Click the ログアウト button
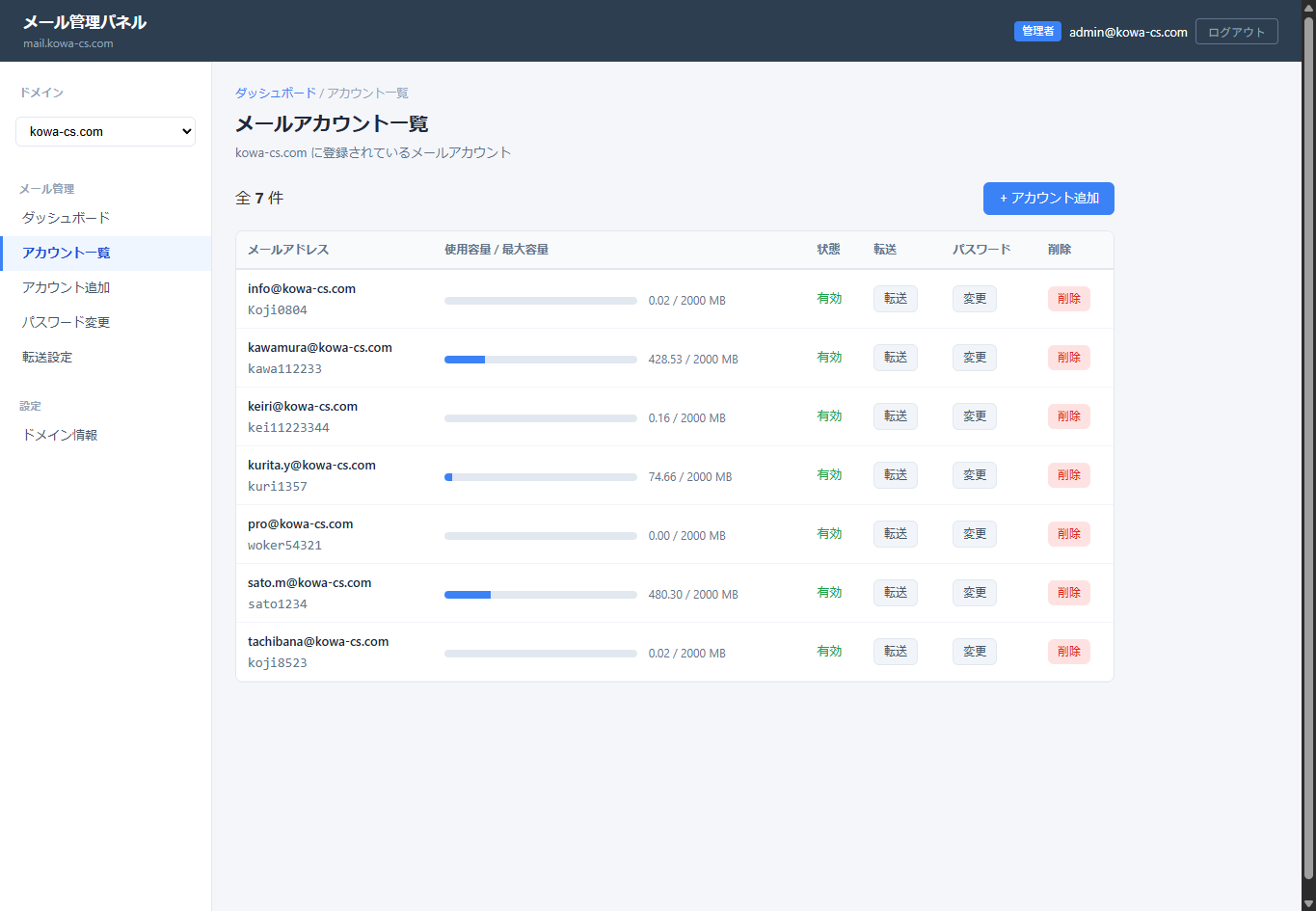The width and height of the screenshot is (1316, 911). click(x=1236, y=32)
